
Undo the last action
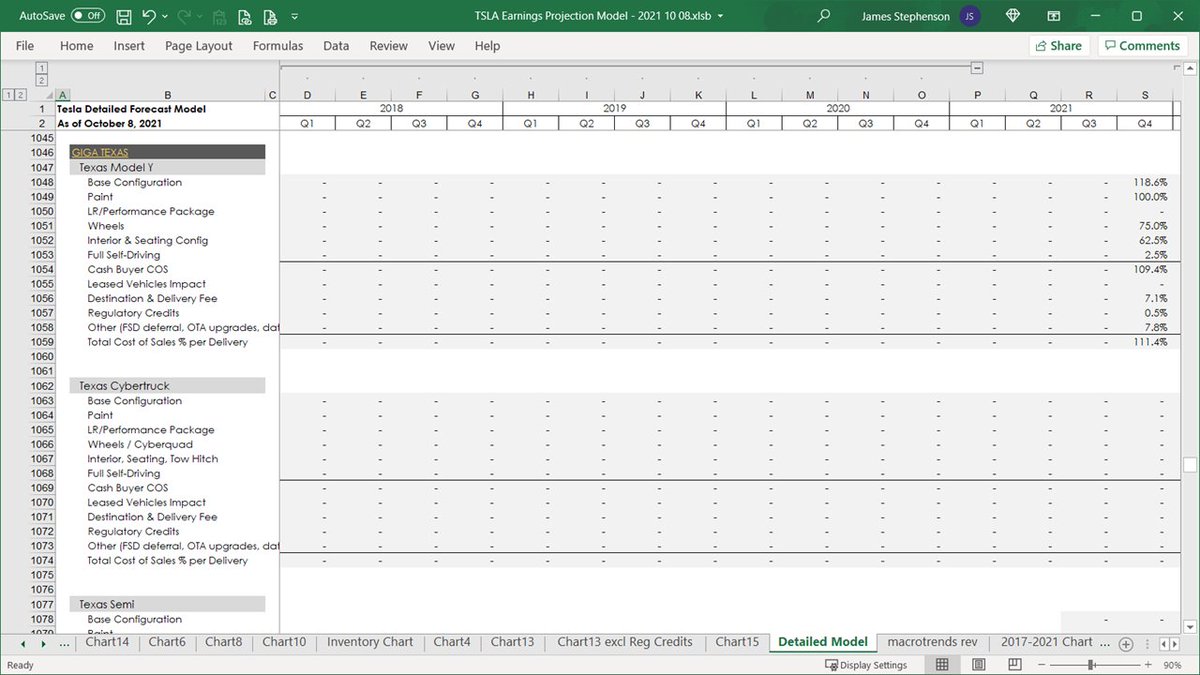[148, 16]
